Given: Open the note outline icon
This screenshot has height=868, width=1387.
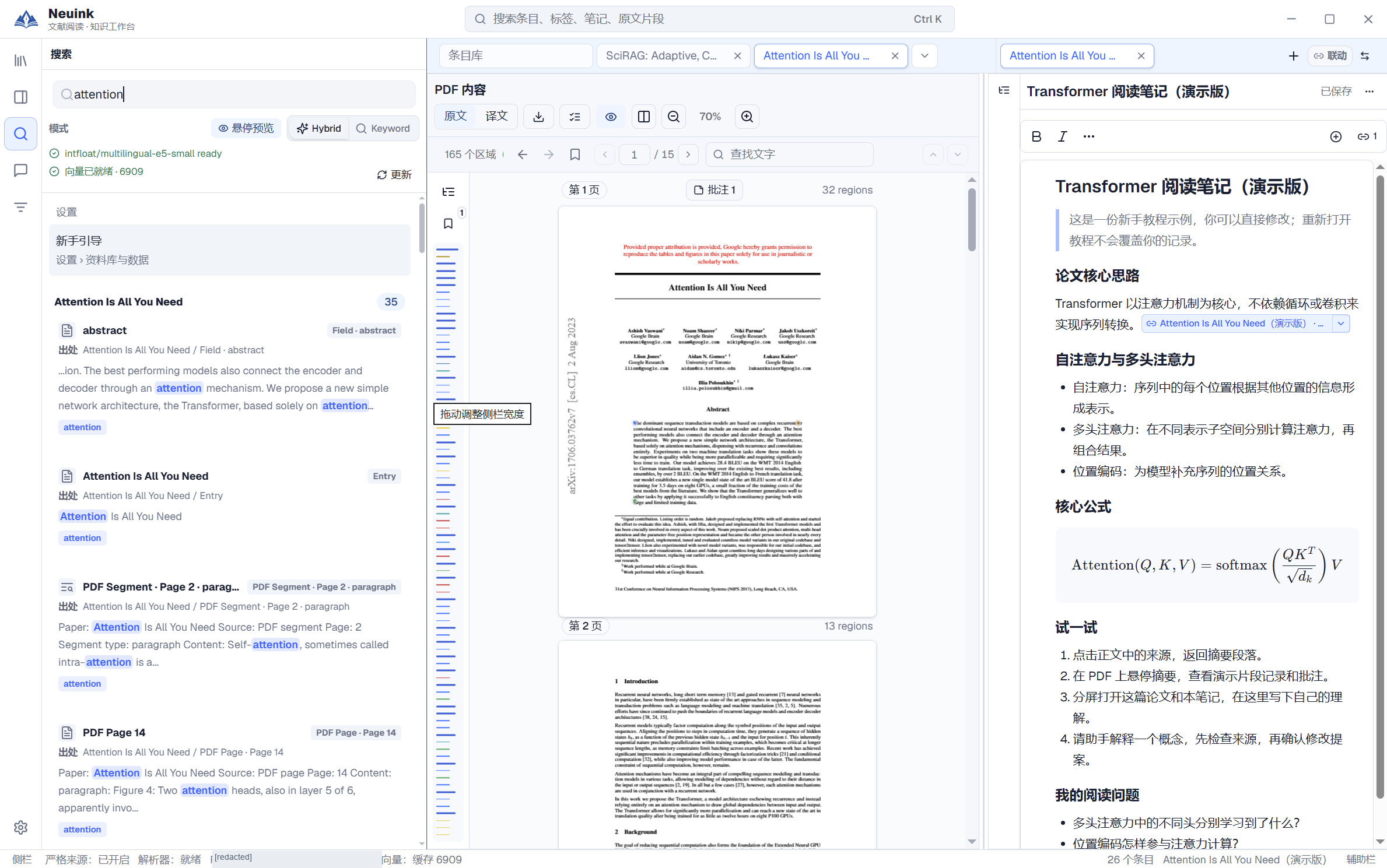Looking at the screenshot, I should click(x=1004, y=90).
